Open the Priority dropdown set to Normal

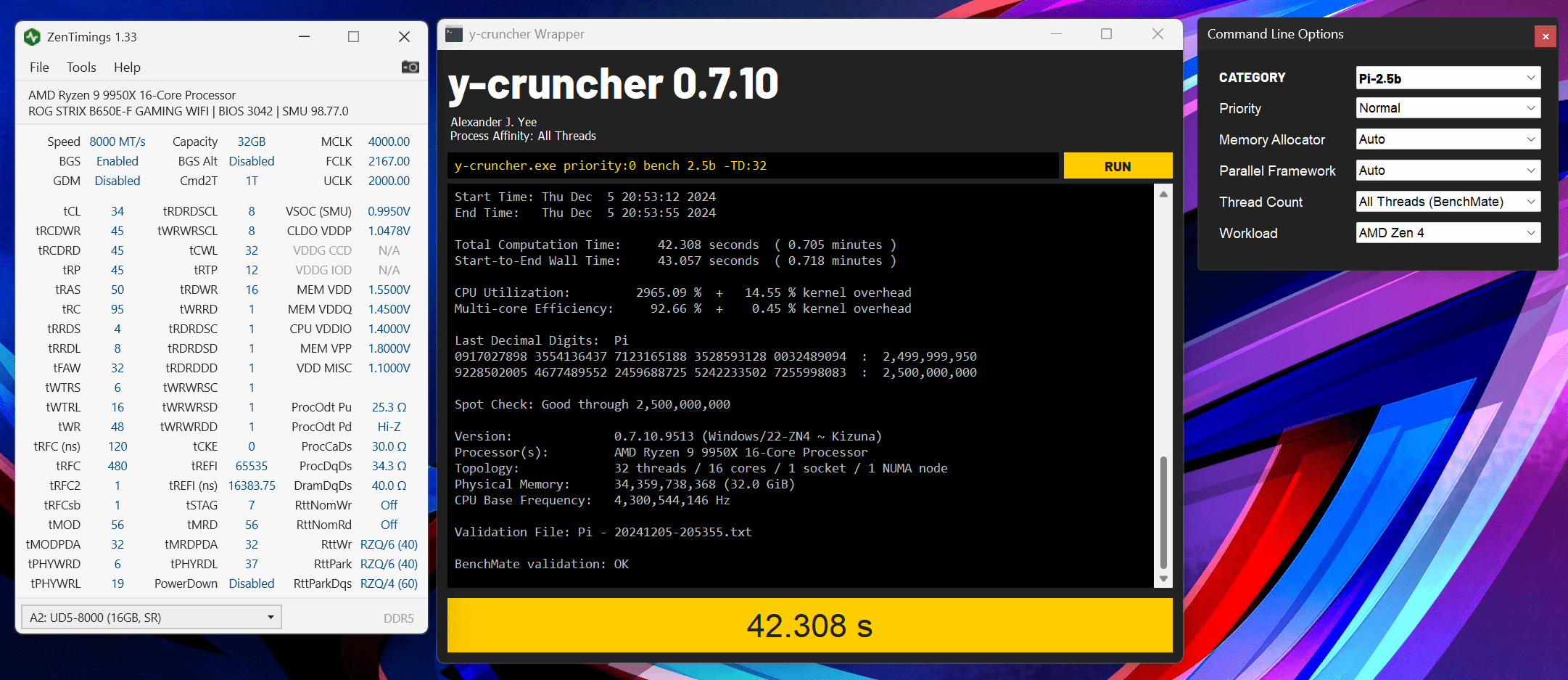[x=1448, y=108]
